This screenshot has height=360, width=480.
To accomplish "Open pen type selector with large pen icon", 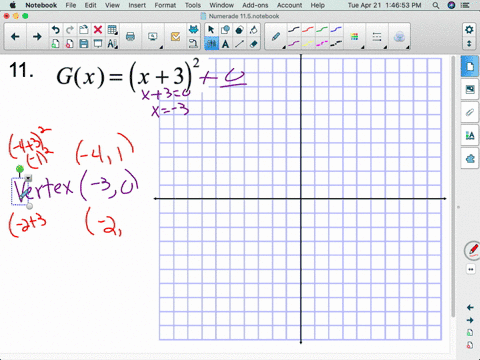I will (276, 36).
